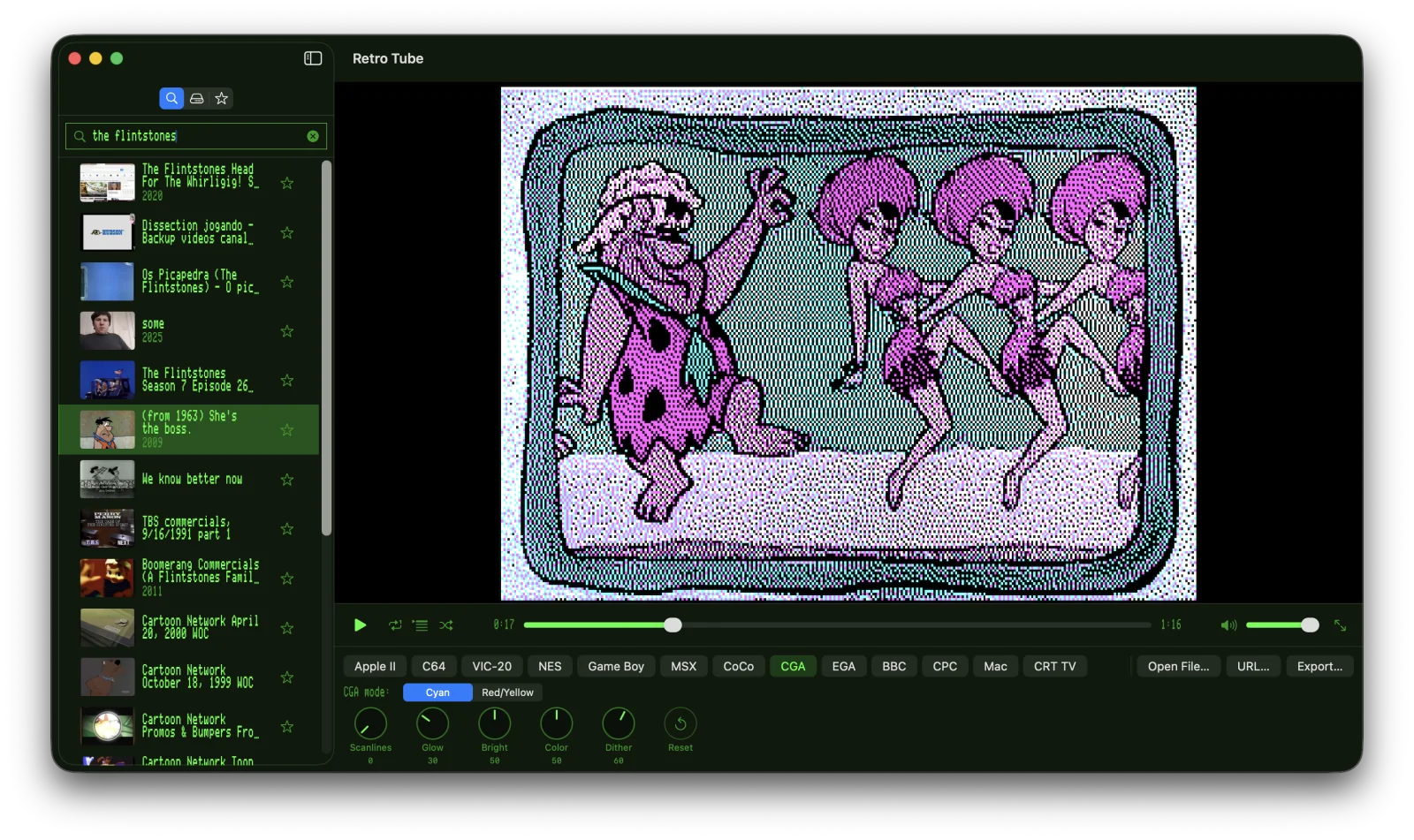This screenshot has height=840, width=1414.
Task: Select 'Boomerang Commercials' search result
Action: 189,578
